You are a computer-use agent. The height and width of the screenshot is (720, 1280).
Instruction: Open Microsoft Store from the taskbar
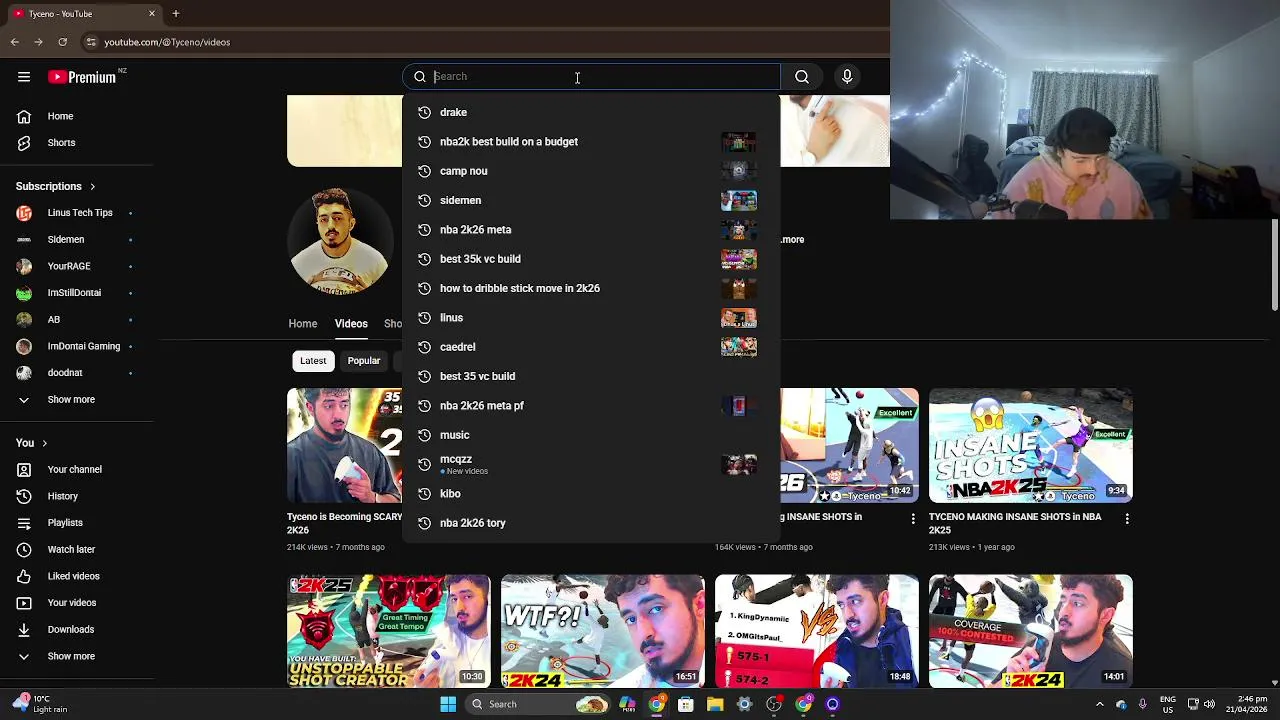click(x=686, y=704)
